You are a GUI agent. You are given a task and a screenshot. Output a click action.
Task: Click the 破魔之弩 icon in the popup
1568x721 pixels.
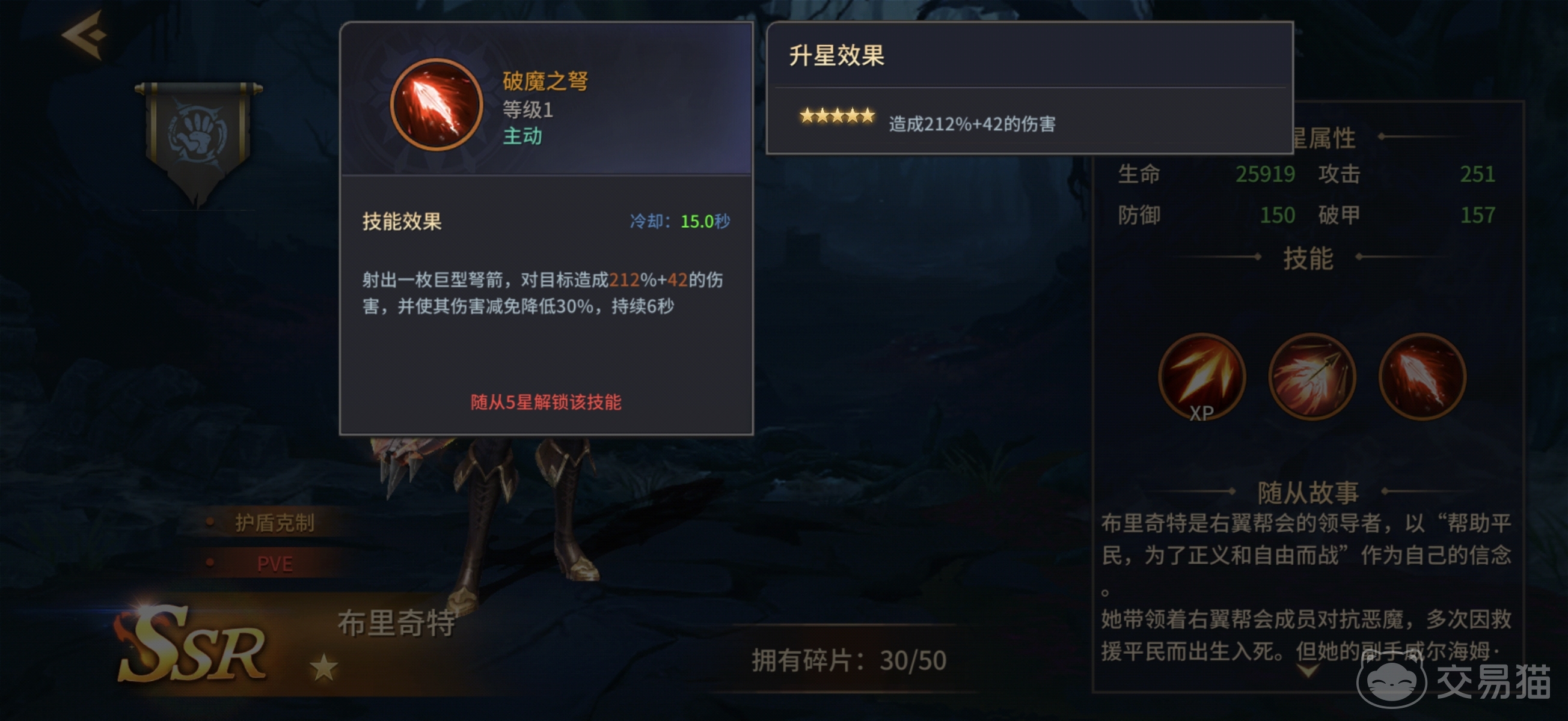[436, 105]
